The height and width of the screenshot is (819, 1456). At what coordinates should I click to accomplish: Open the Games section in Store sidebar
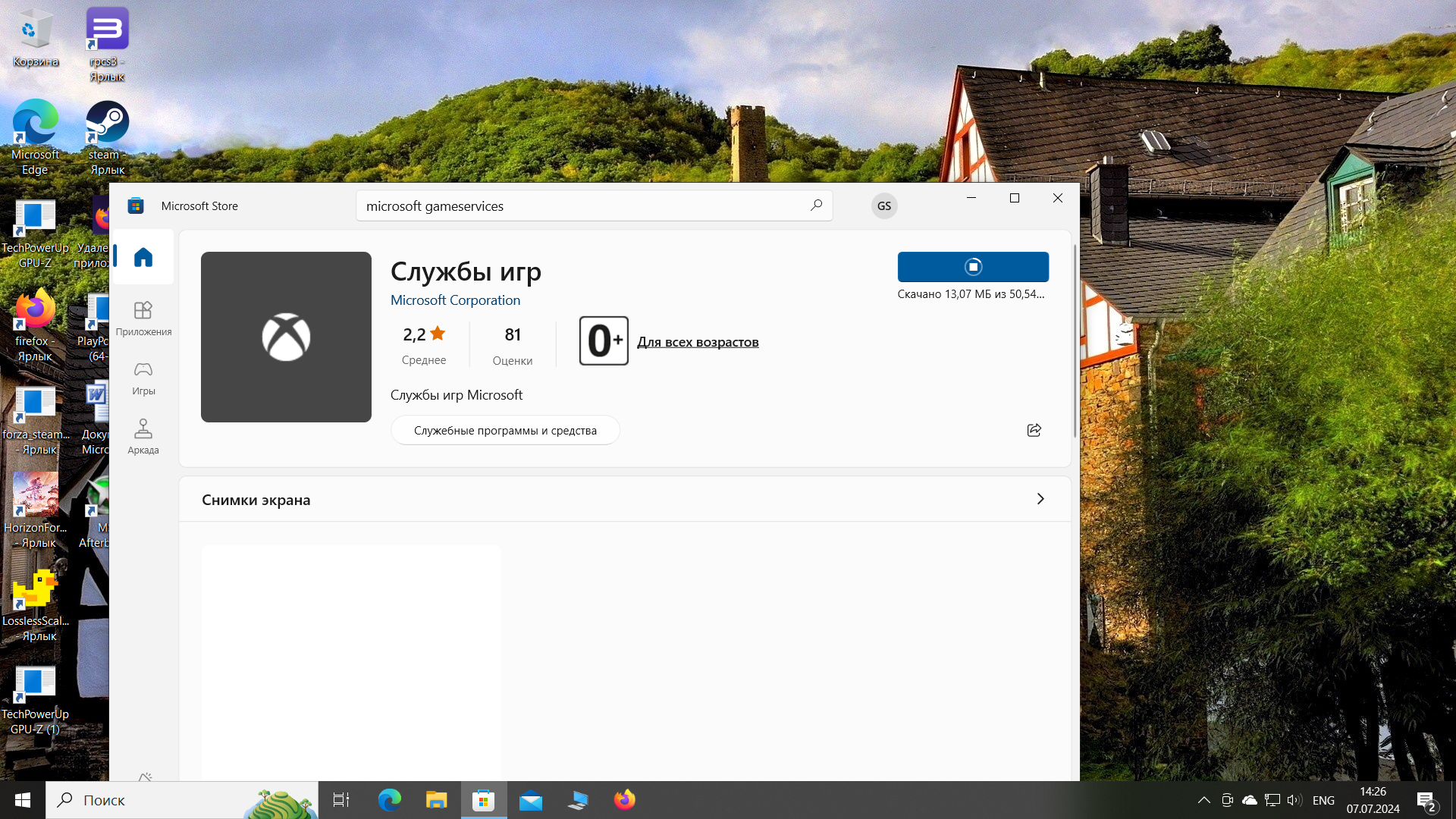coord(143,378)
